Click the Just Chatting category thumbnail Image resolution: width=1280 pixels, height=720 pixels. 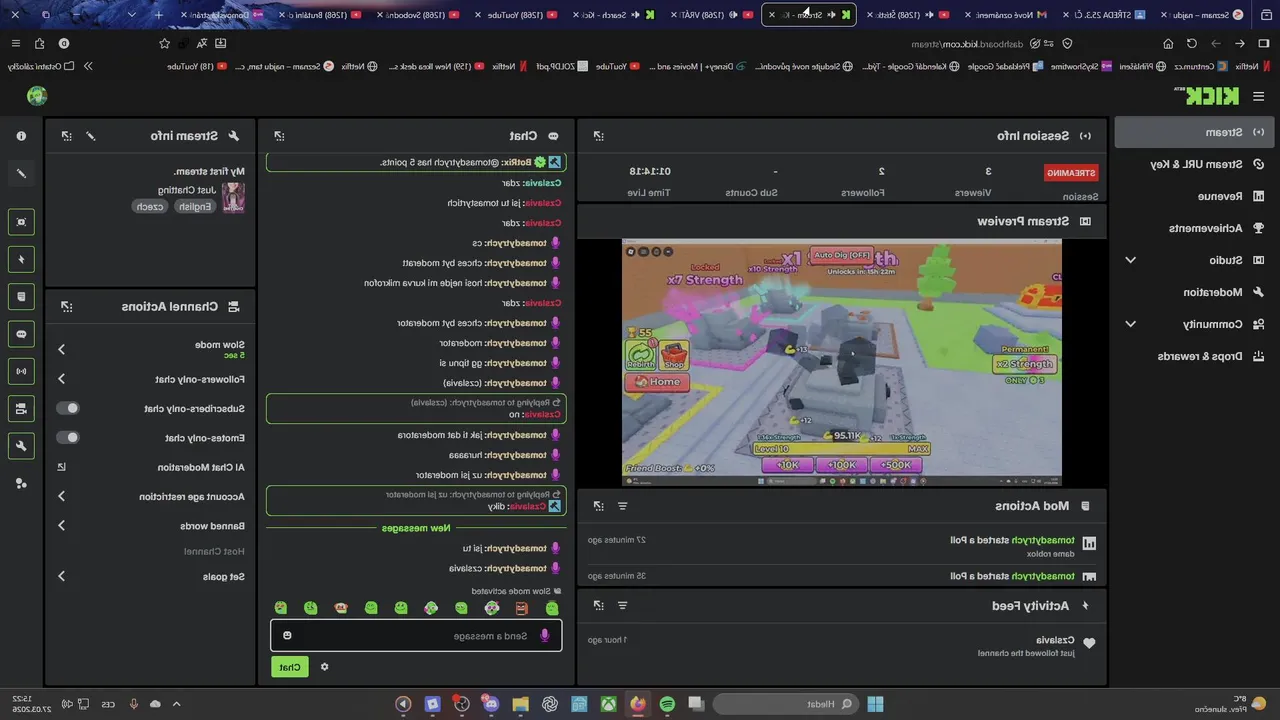tap(233, 197)
